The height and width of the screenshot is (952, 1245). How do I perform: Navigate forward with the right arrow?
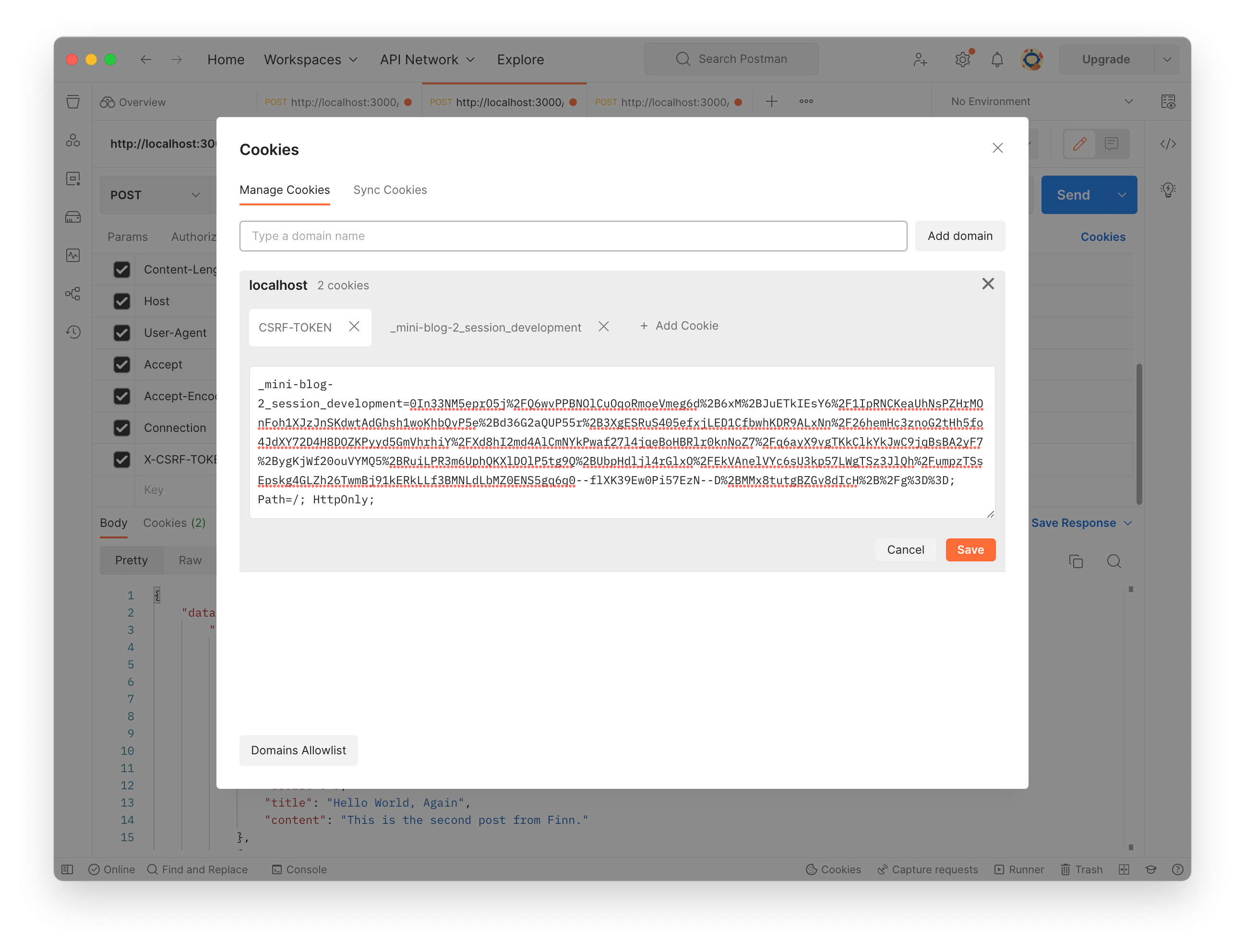click(177, 59)
